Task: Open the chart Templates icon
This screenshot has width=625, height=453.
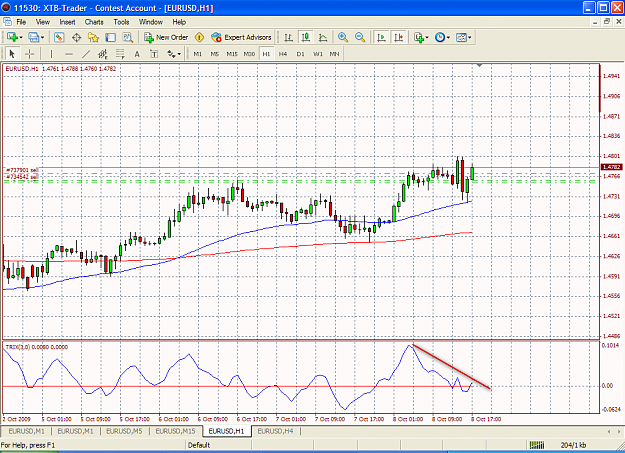Action: point(461,37)
